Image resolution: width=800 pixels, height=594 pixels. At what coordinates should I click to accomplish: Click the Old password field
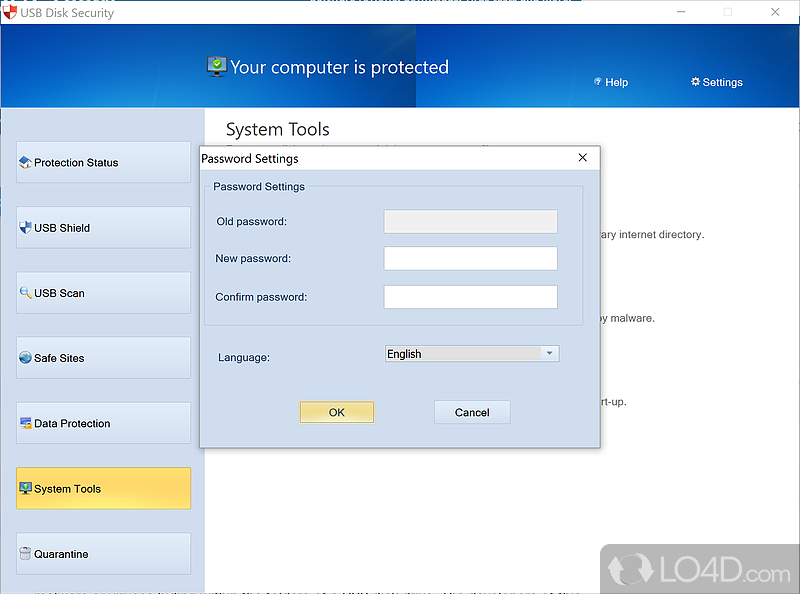pos(470,221)
